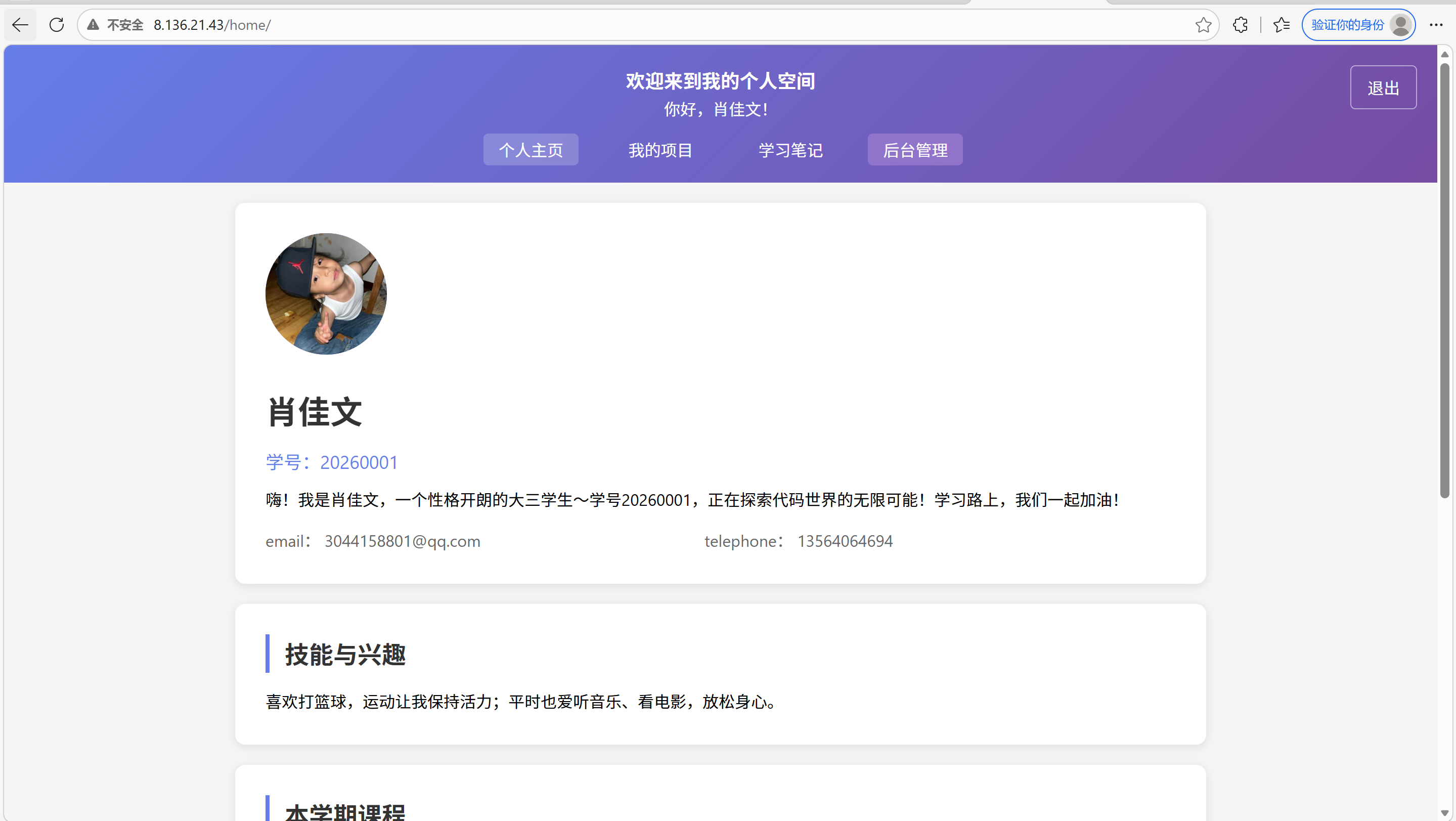
Task: Click the scrollbar up arrow
Action: coord(1444,54)
